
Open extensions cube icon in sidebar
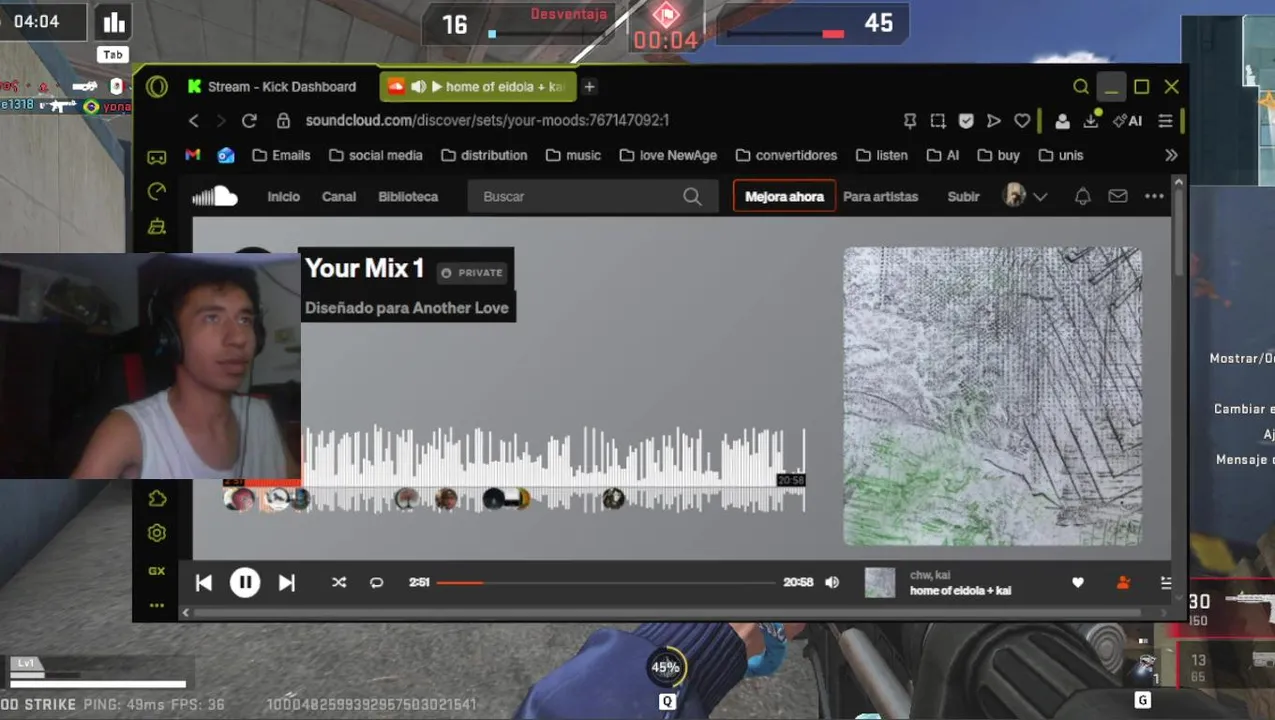(x=157, y=498)
